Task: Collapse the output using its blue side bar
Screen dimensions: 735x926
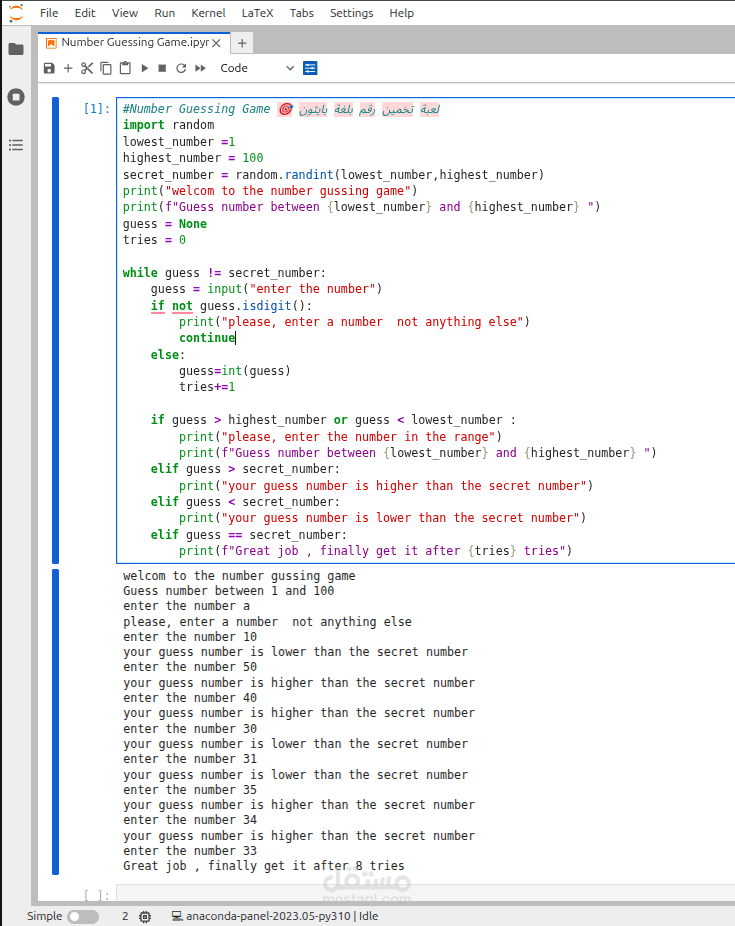Action: tap(55, 722)
